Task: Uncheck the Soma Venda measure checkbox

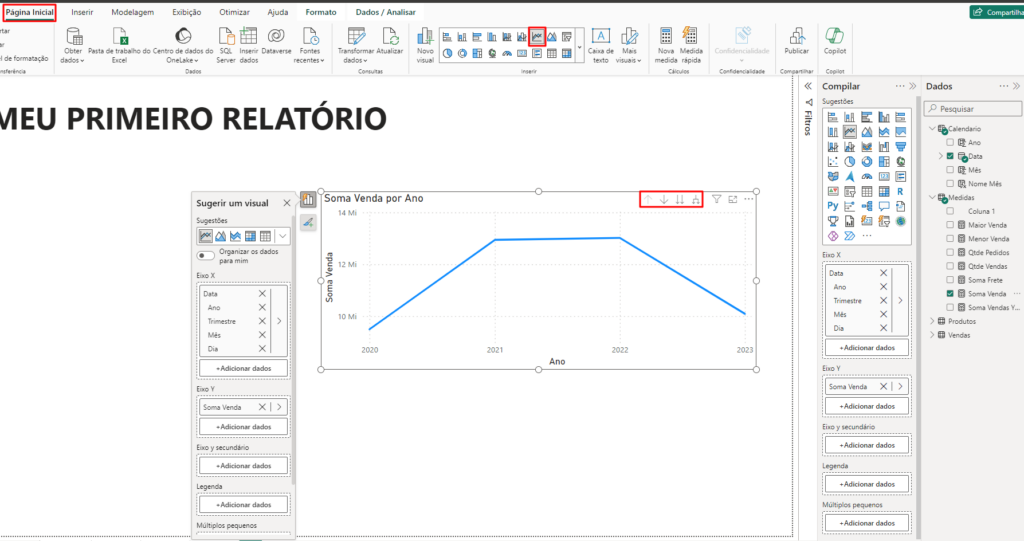Action: tap(949, 294)
